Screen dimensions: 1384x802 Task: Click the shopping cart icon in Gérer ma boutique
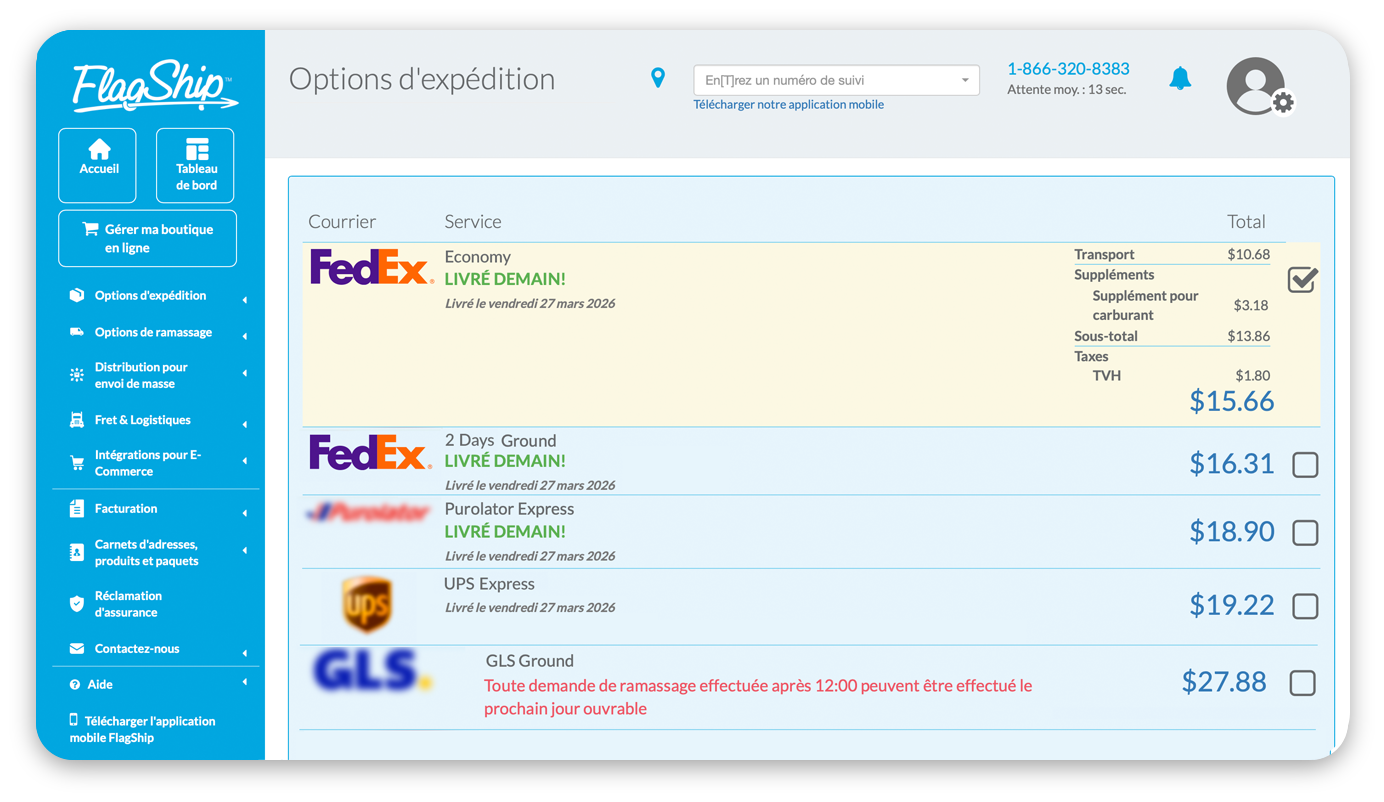pos(90,229)
